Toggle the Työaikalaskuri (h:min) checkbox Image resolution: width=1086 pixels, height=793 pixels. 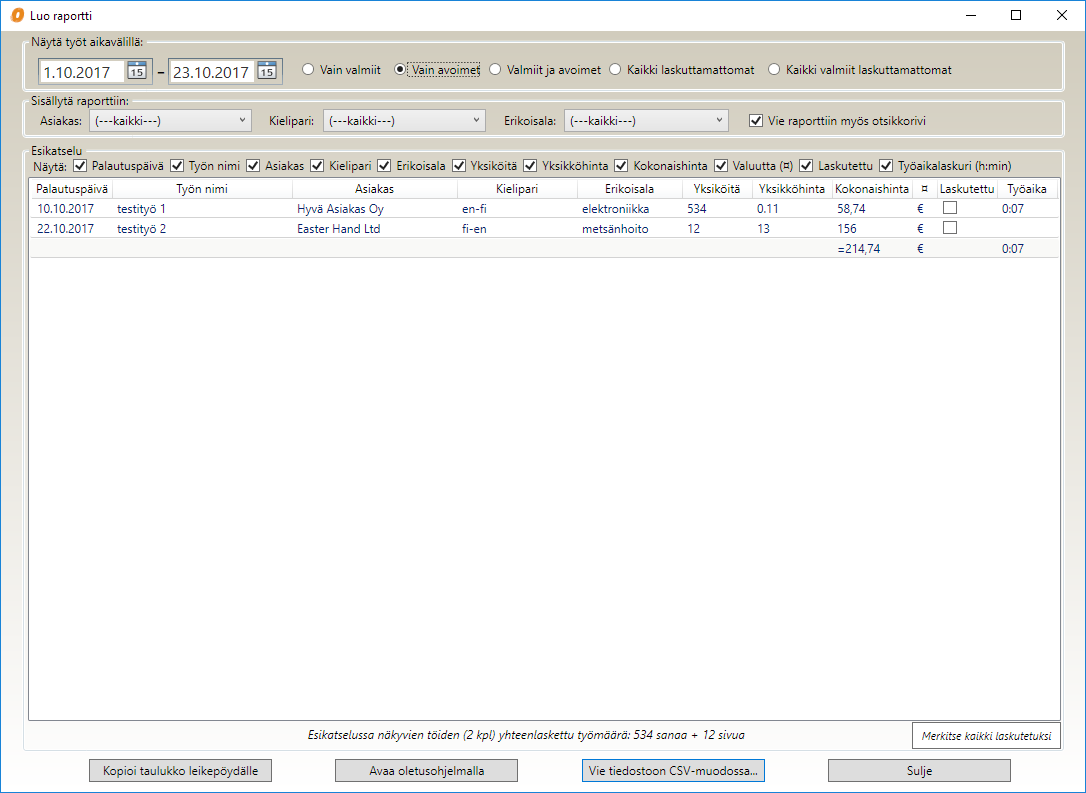point(885,165)
